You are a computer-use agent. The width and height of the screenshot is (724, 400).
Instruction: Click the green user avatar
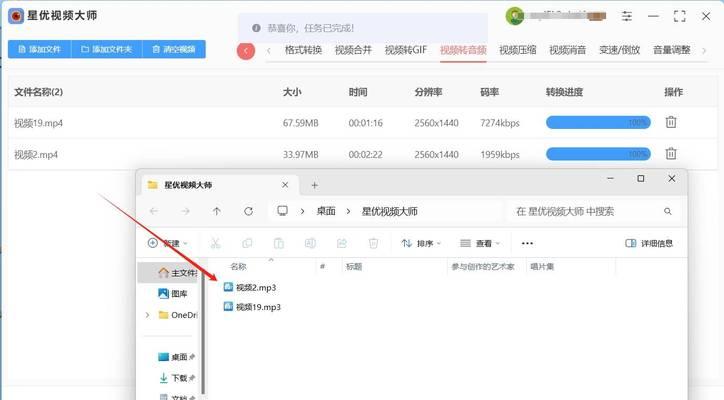(515, 16)
